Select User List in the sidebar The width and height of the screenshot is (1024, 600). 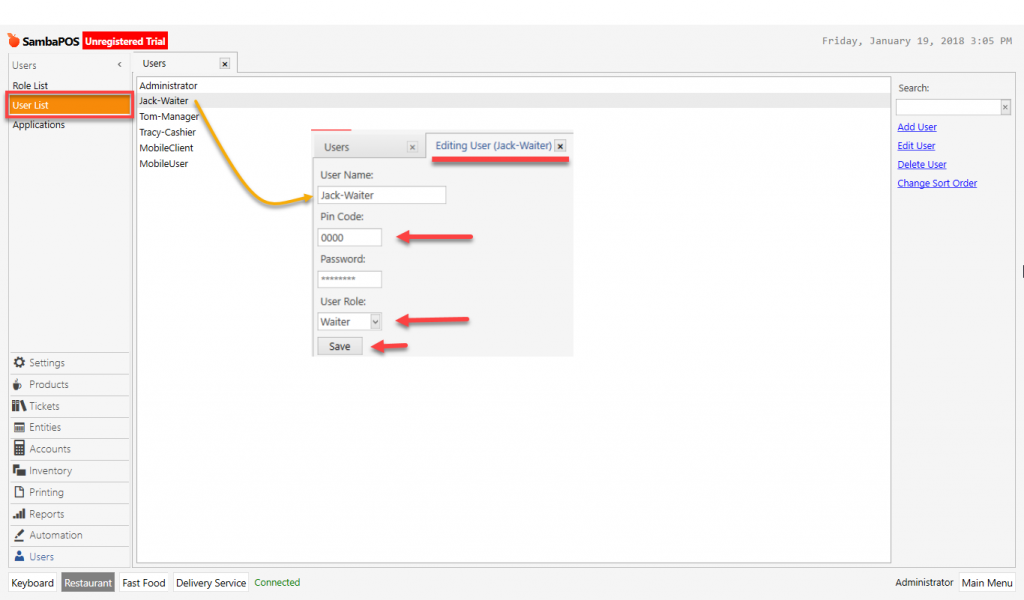tap(69, 105)
